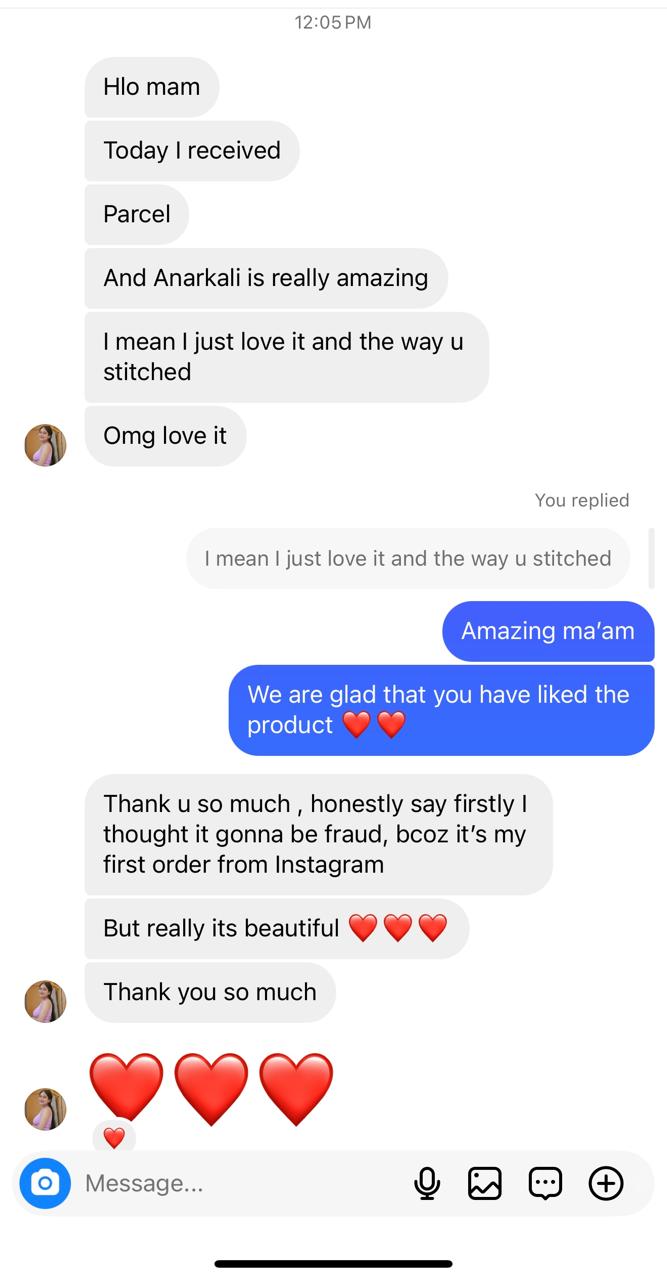Tap the "Today I received" message bubble
Screen dimensions: 667x1280
191,151
